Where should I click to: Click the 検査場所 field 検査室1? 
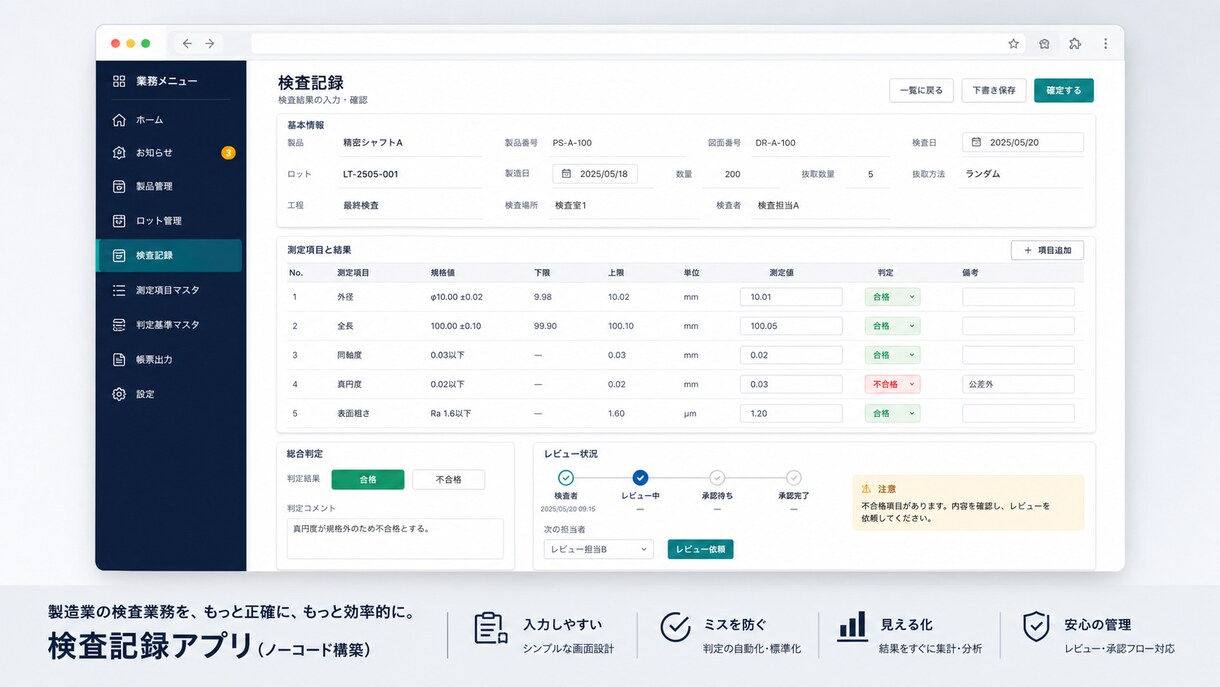tap(624, 205)
